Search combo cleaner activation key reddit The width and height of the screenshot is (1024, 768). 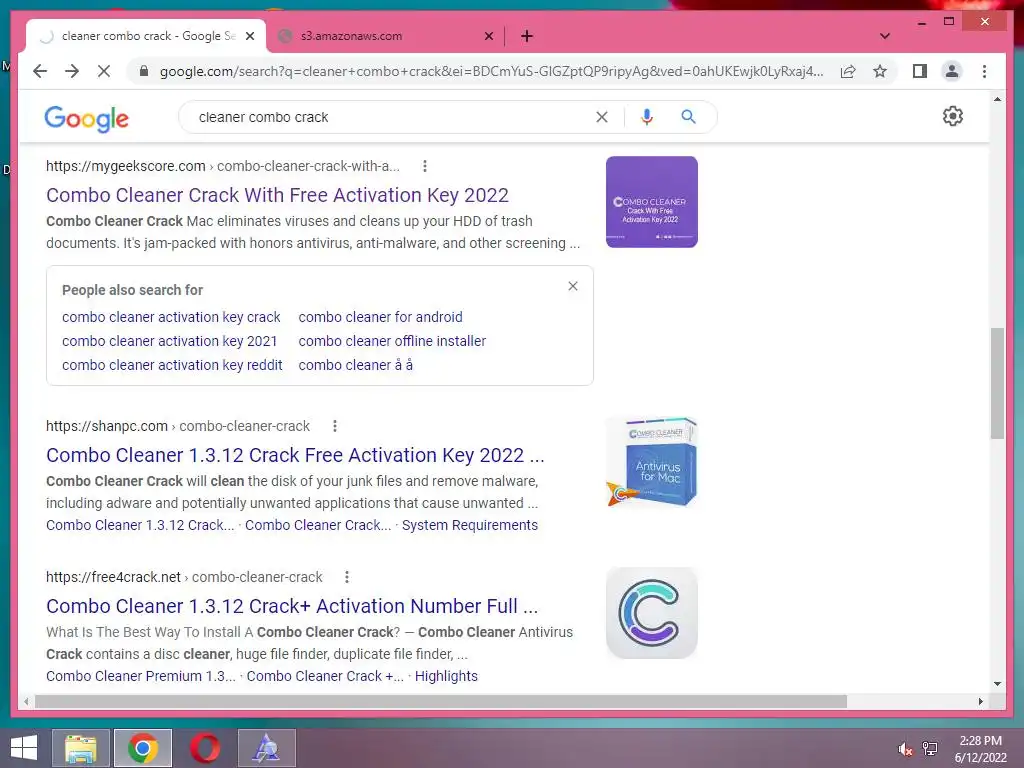(172, 365)
